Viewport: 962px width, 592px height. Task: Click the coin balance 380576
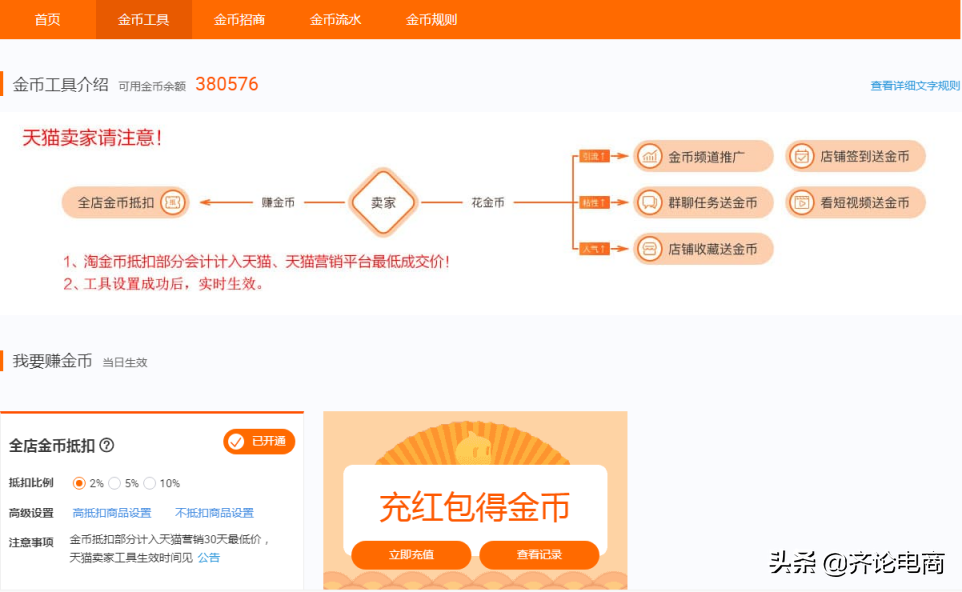point(226,84)
